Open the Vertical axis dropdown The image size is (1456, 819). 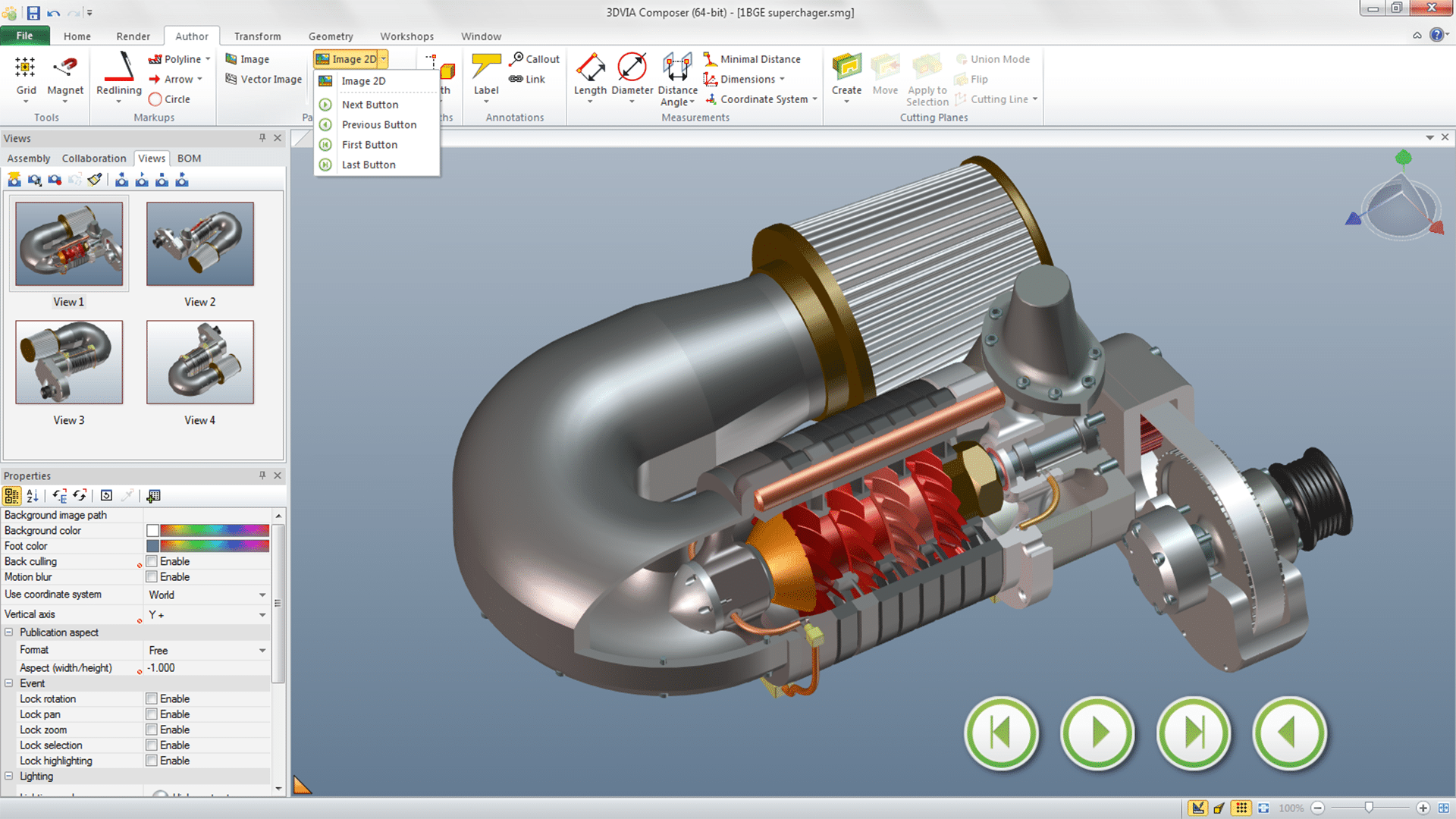(262, 615)
